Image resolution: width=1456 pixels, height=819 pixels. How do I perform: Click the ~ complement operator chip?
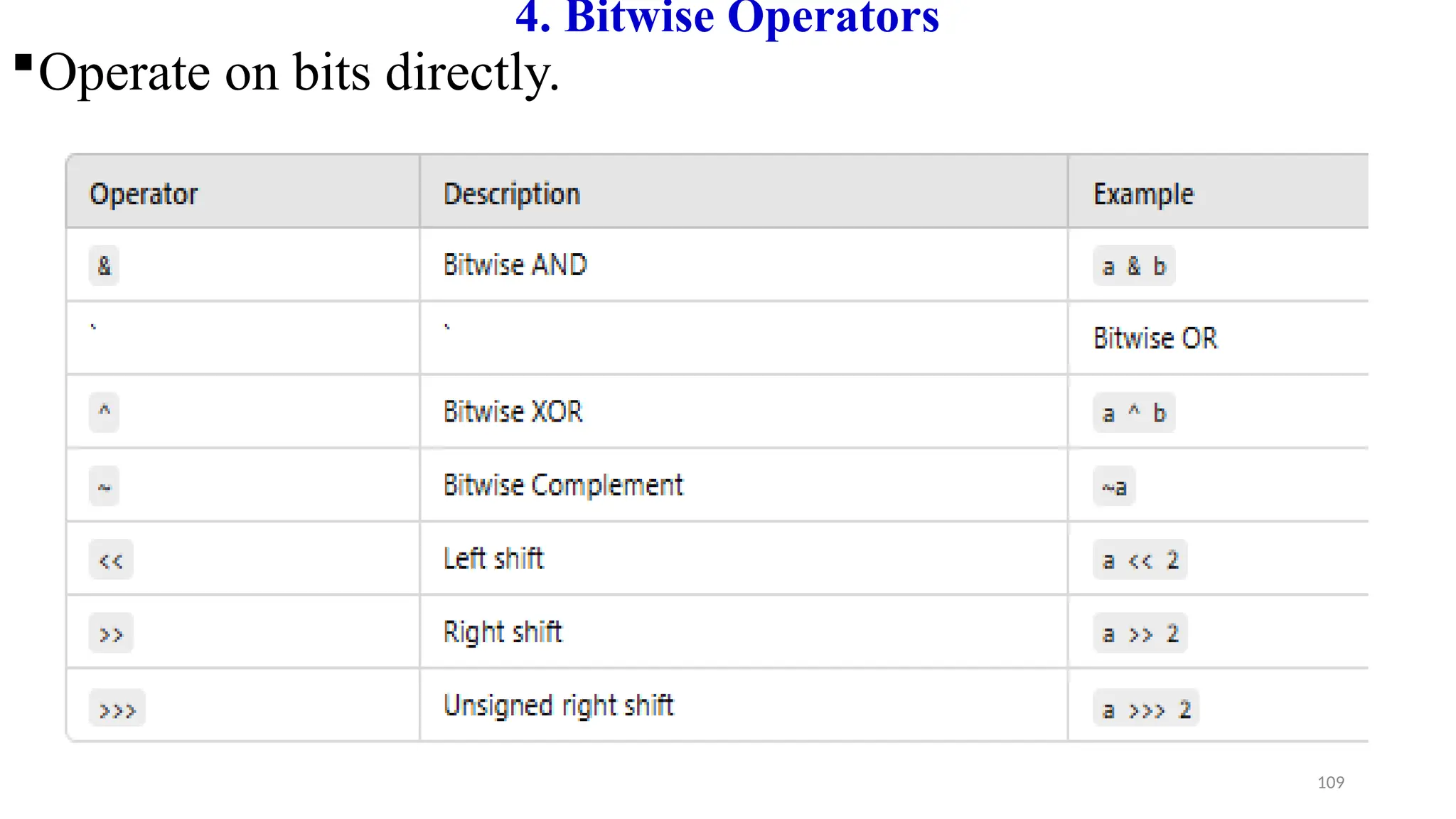104,486
